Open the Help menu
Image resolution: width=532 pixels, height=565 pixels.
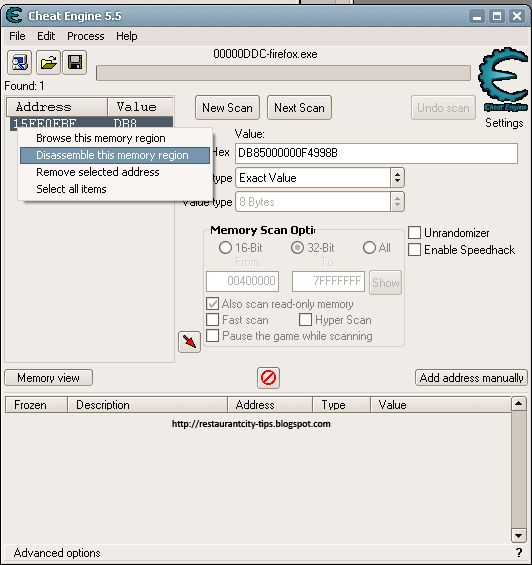tap(127, 36)
